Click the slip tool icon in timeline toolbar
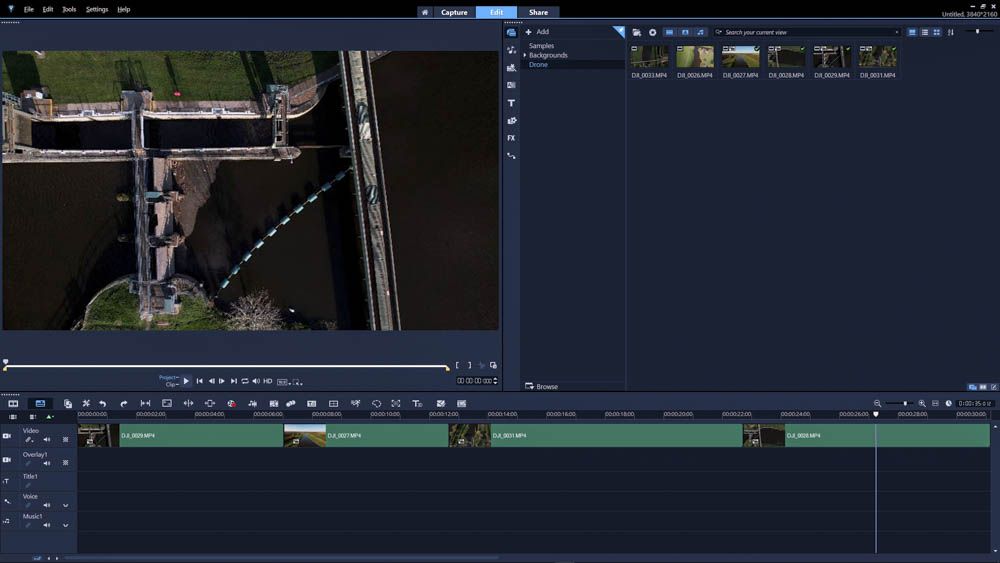This screenshot has width=1000, height=563. pyautogui.click(x=145, y=404)
